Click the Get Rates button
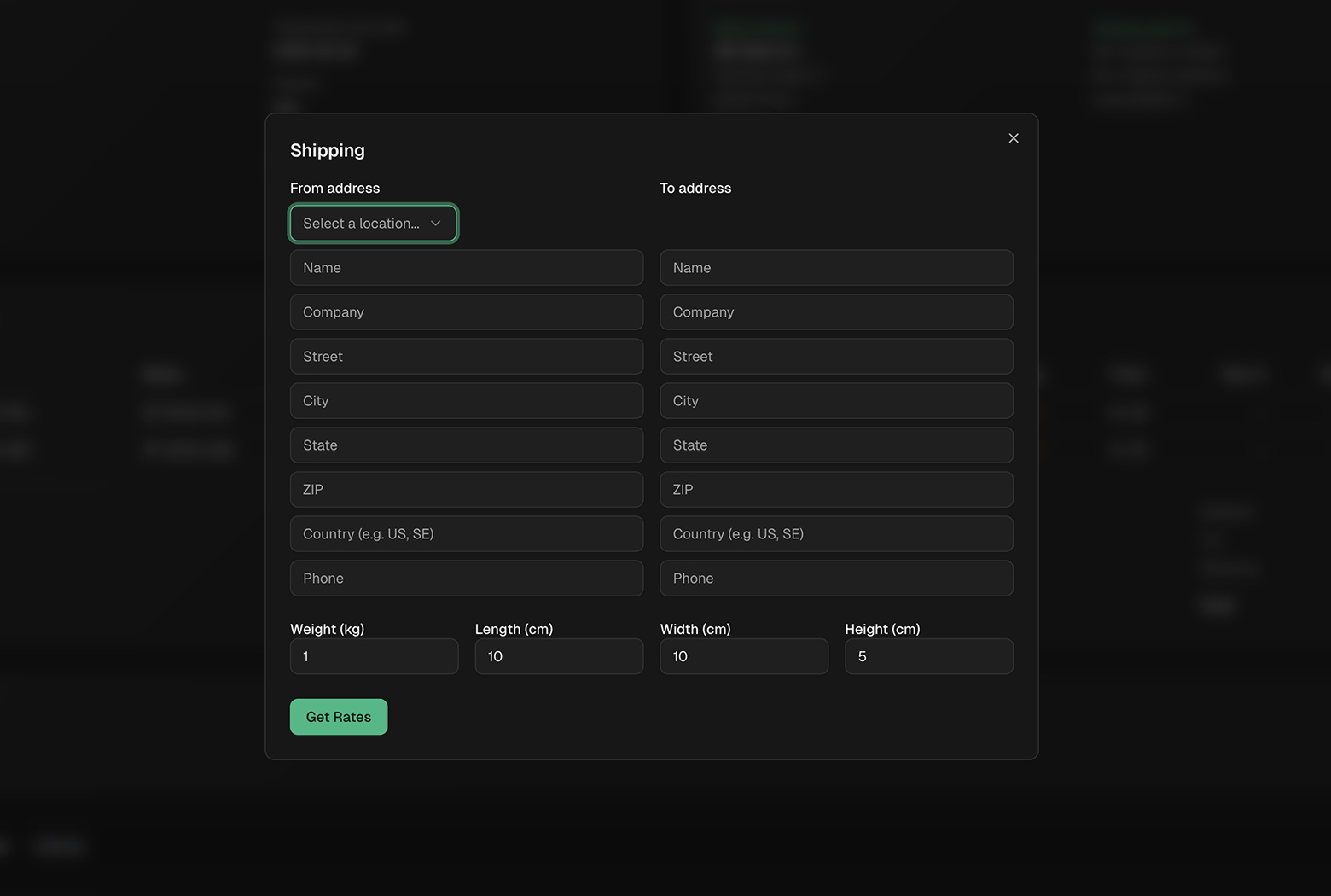Screen dimensions: 1331x896 [x=338, y=717]
